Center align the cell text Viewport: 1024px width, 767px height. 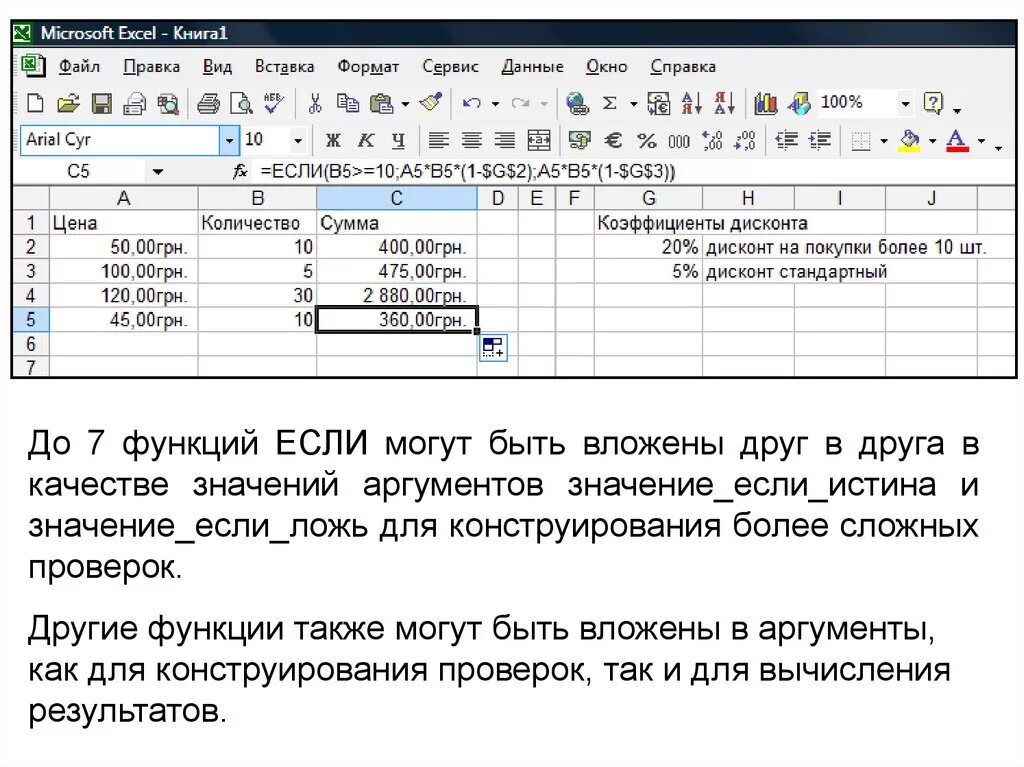click(472, 140)
